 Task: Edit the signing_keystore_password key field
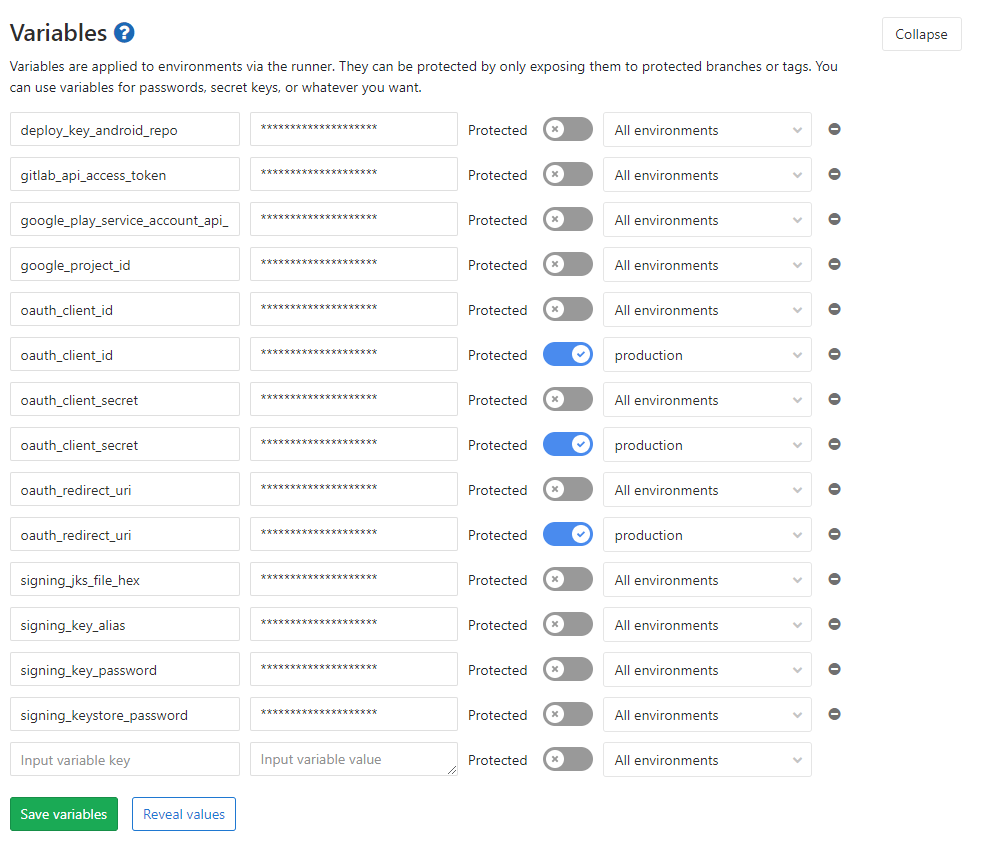tap(125, 715)
